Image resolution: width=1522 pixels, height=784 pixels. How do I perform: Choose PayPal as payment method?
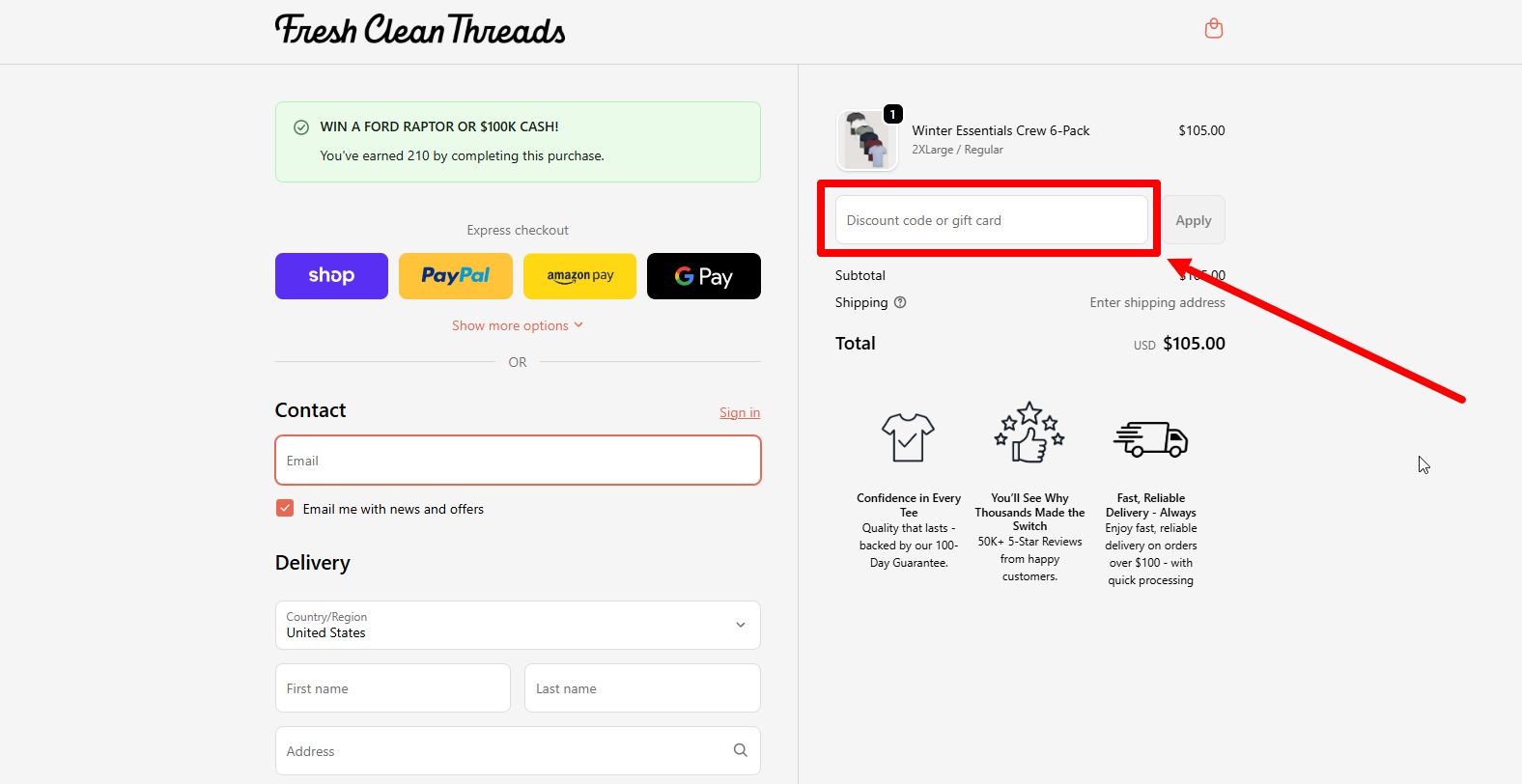[x=455, y=276]
